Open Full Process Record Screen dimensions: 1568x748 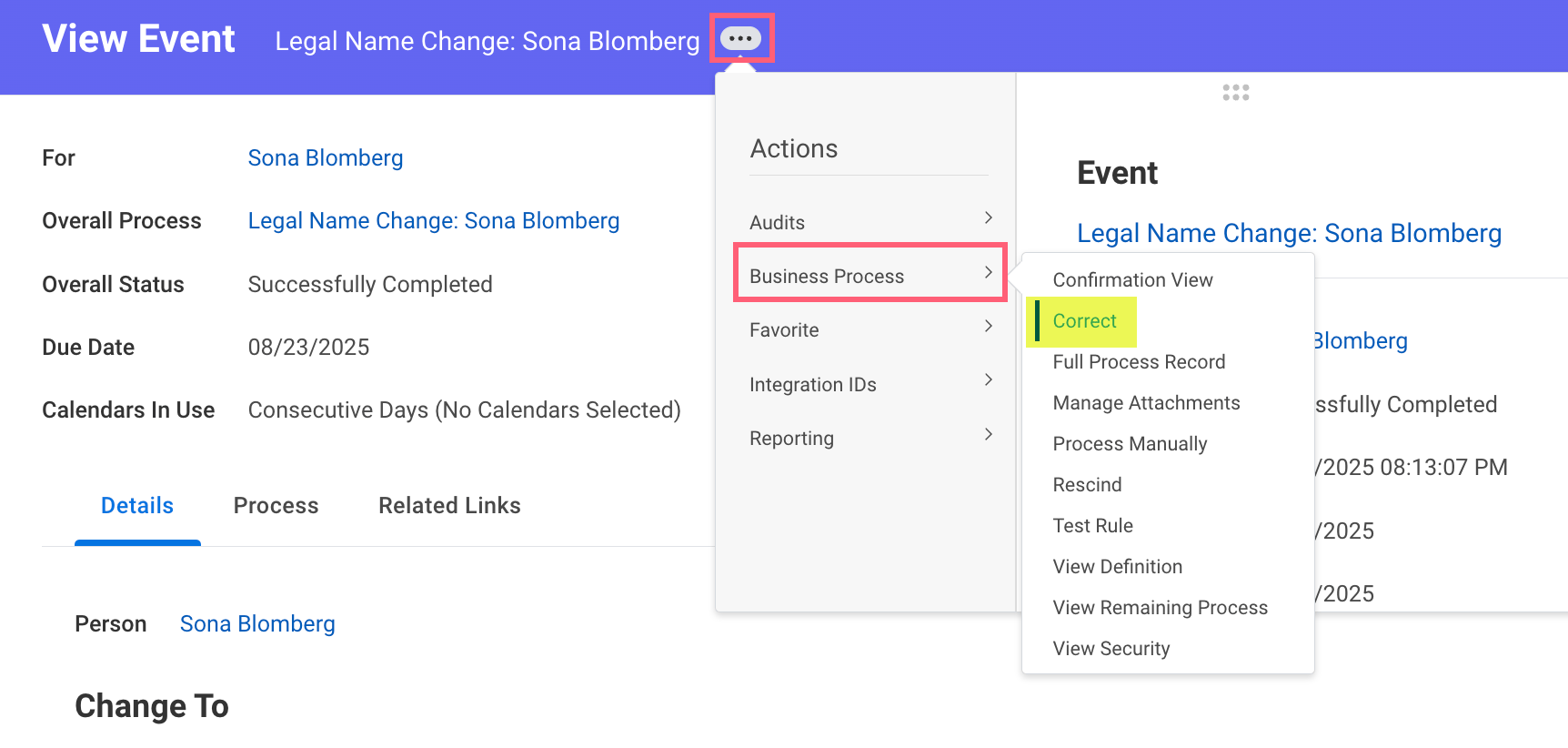pos(1139,362)
